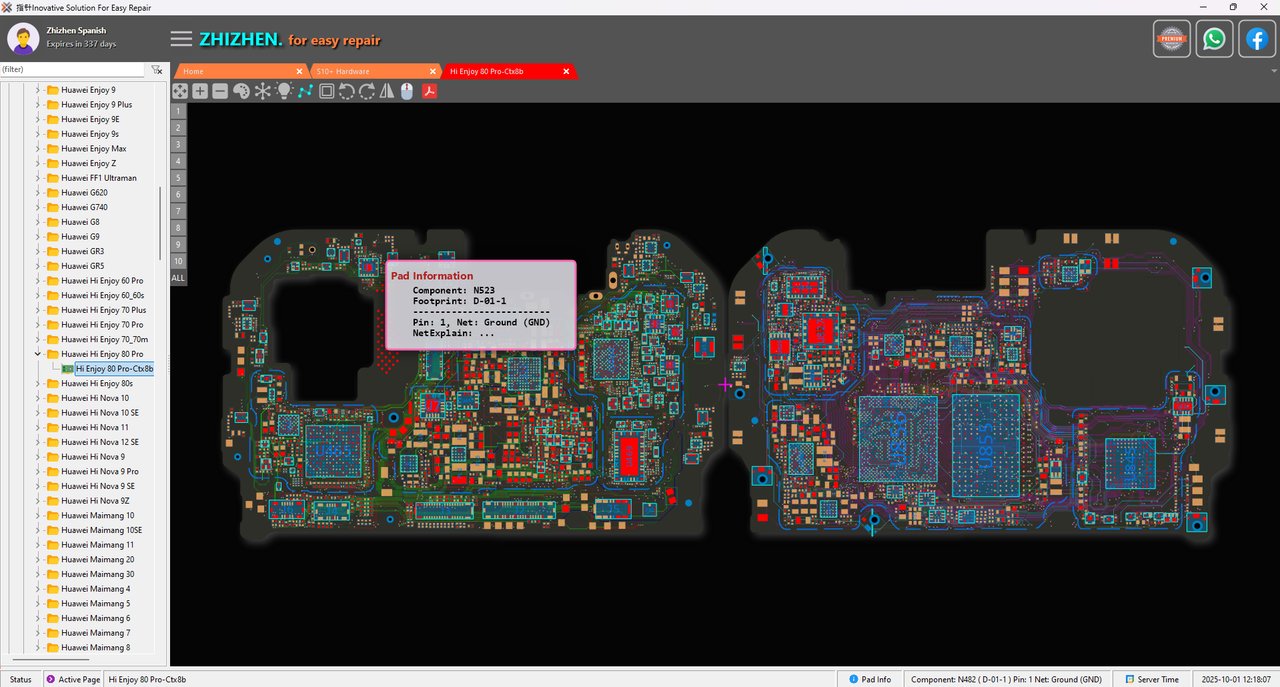This screenshot has height=687, width=1280.
Task: Rotate board clockwise icon
Action: click(367, 91)
